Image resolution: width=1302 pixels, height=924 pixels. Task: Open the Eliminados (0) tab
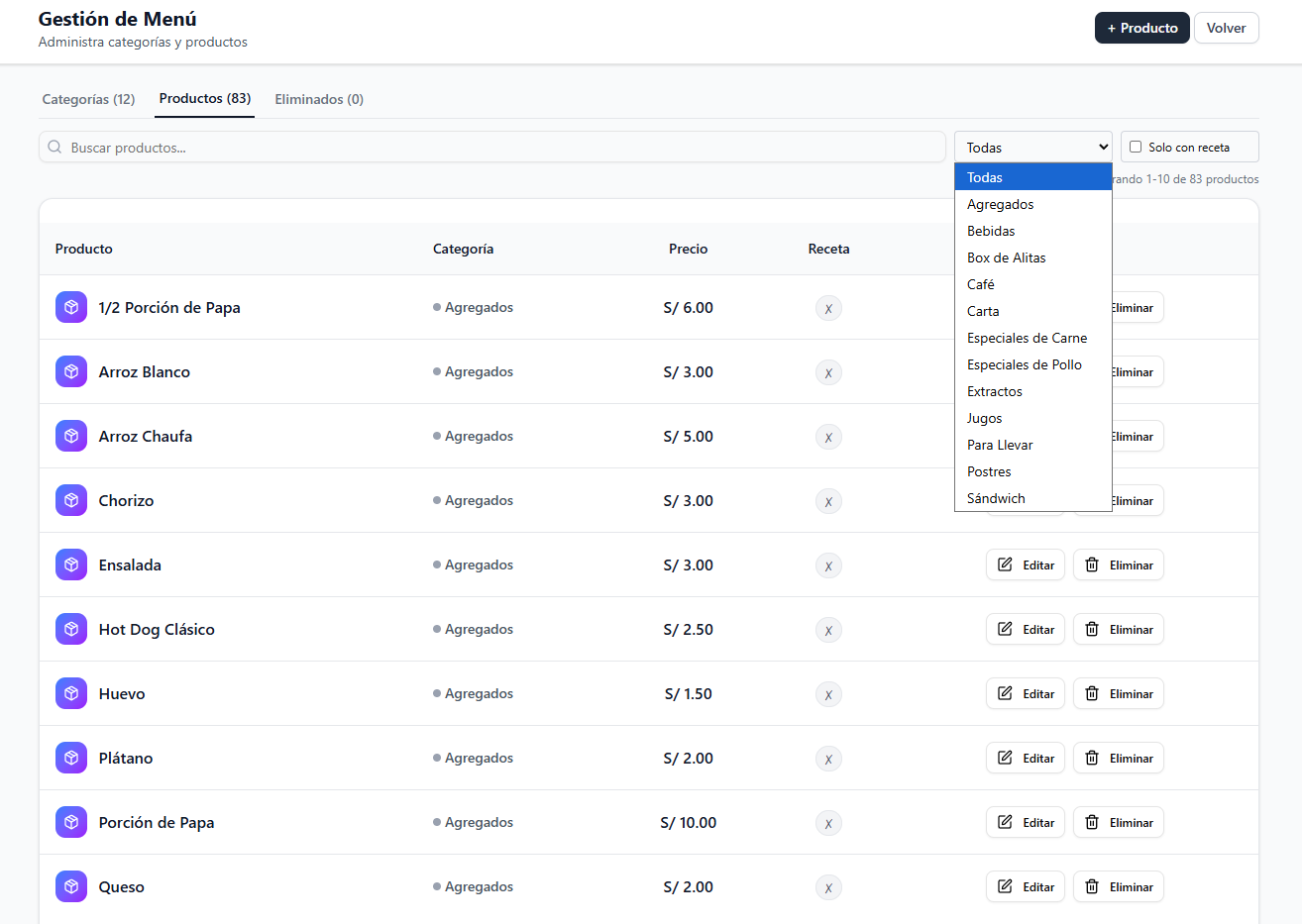[319, 99]
